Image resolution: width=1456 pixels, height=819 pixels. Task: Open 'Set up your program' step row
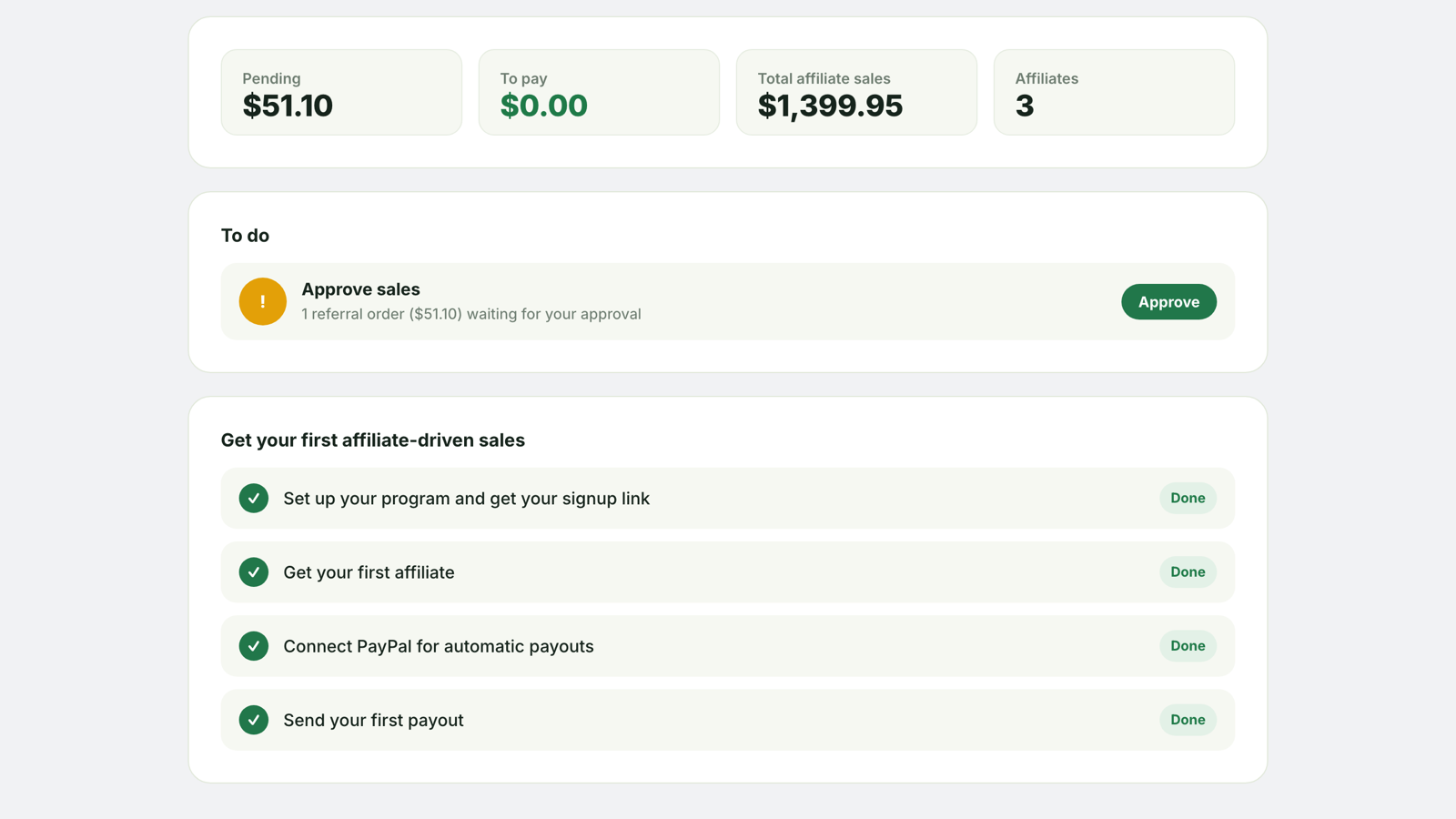pyautogui.click(x=727, y=498)
